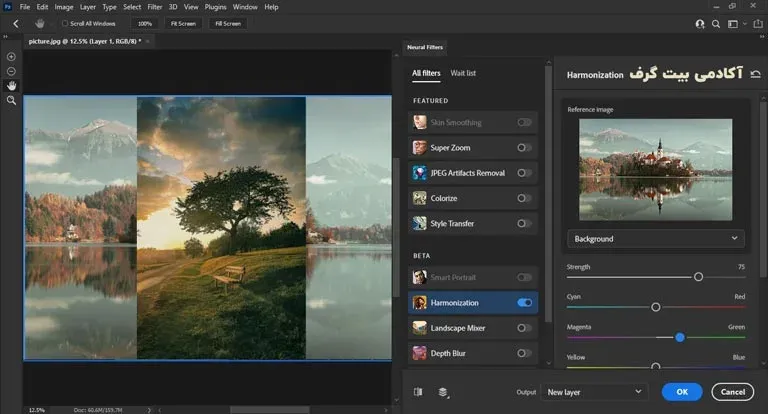Click the Cancel button
768x414 pixels.
[733, 392]
